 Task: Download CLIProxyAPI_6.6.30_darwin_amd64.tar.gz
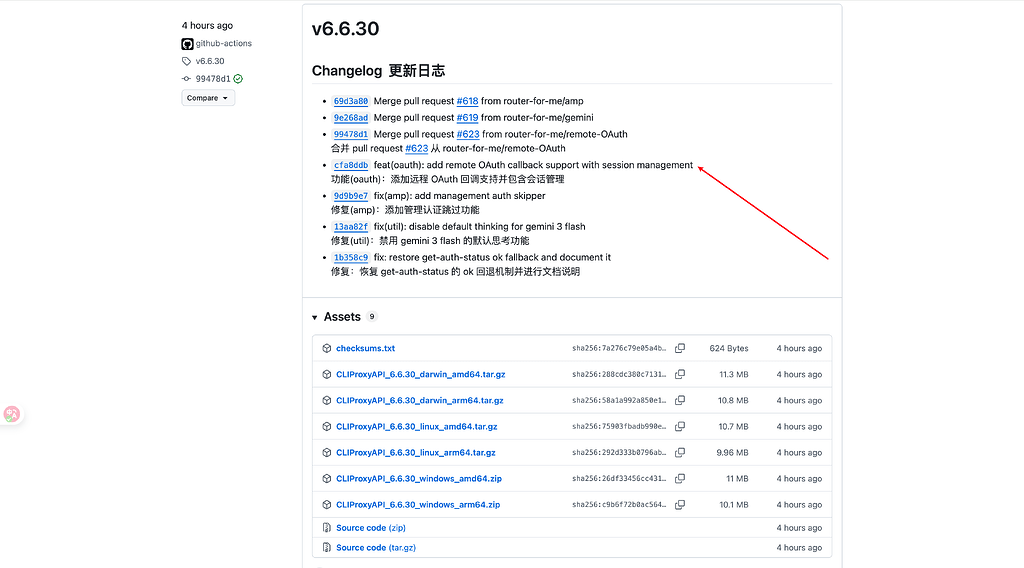[x=421, y=374]
